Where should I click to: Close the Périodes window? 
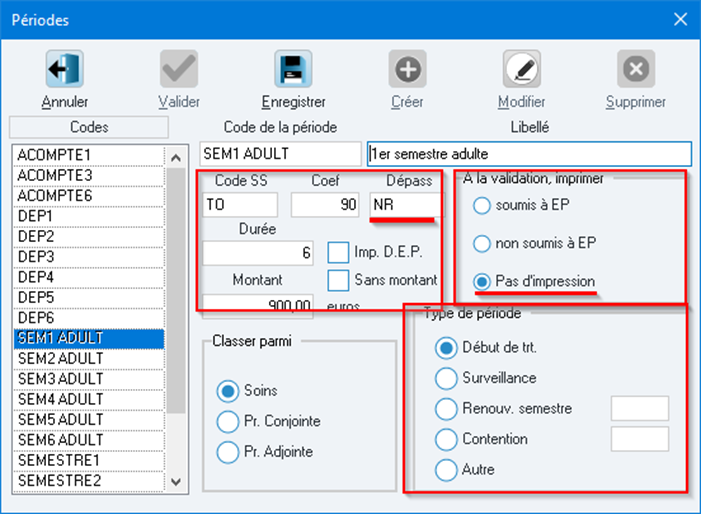tap(680, 19)
